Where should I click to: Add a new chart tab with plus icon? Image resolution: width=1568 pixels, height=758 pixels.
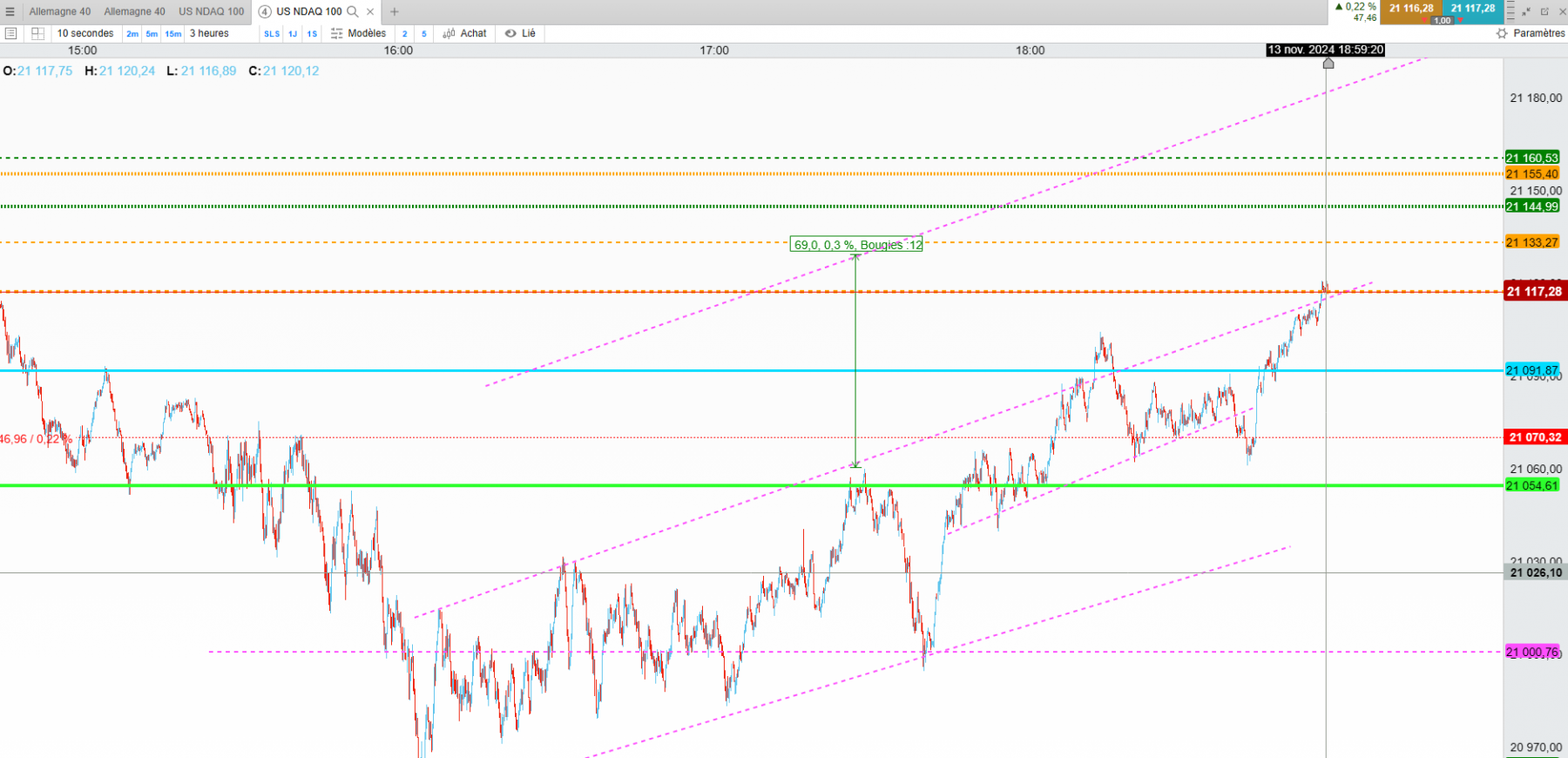click(395, 11)
